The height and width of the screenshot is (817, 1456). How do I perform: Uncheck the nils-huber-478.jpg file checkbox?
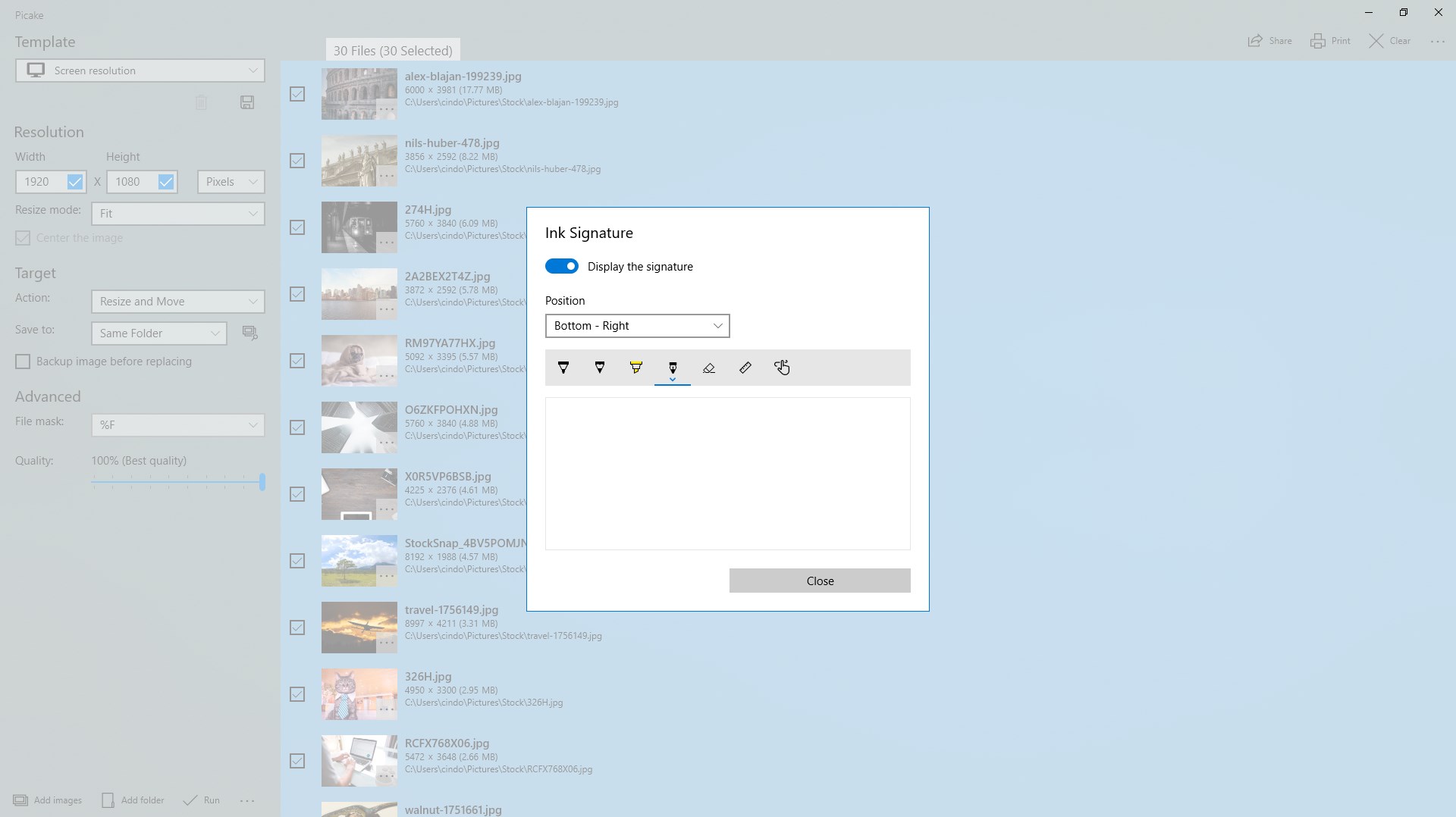pos(297,161)
